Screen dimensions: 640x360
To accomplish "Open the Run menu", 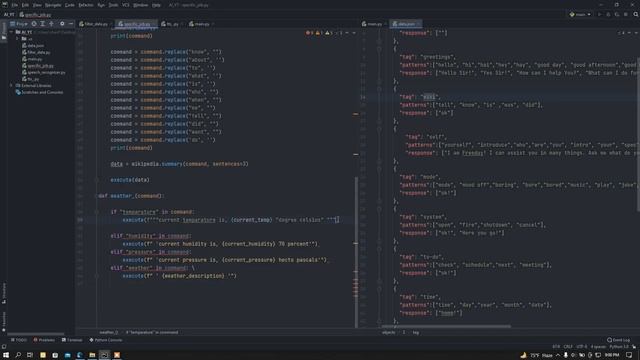I will [101, 5].
